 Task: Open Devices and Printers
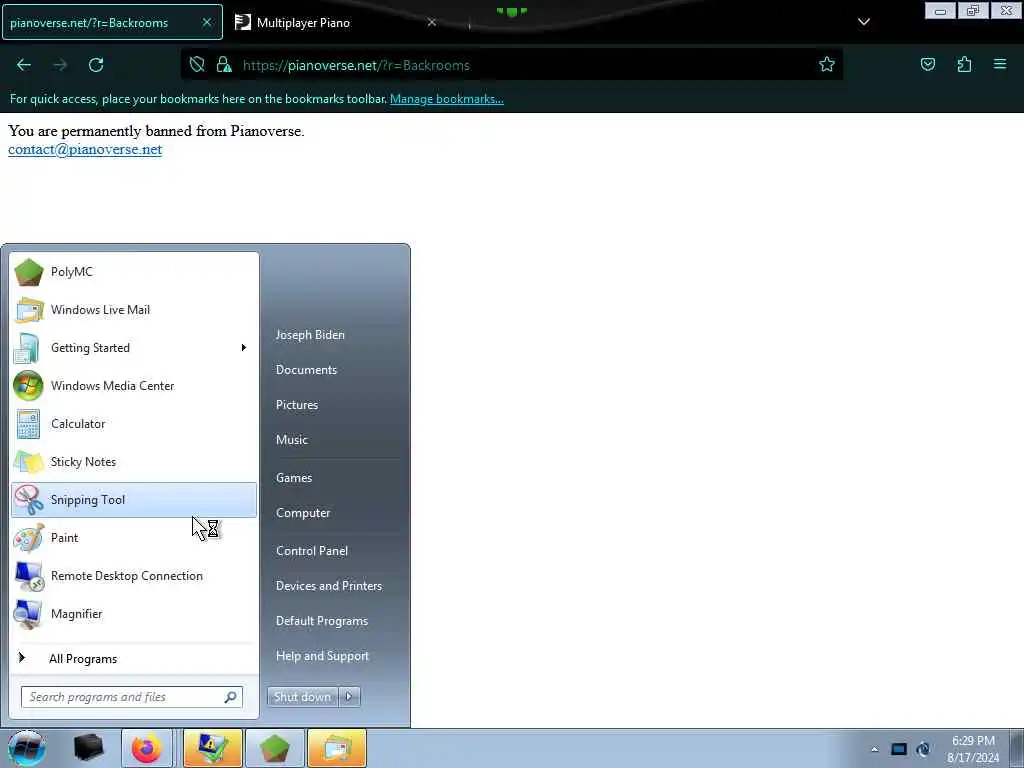[x=329, y=586]
